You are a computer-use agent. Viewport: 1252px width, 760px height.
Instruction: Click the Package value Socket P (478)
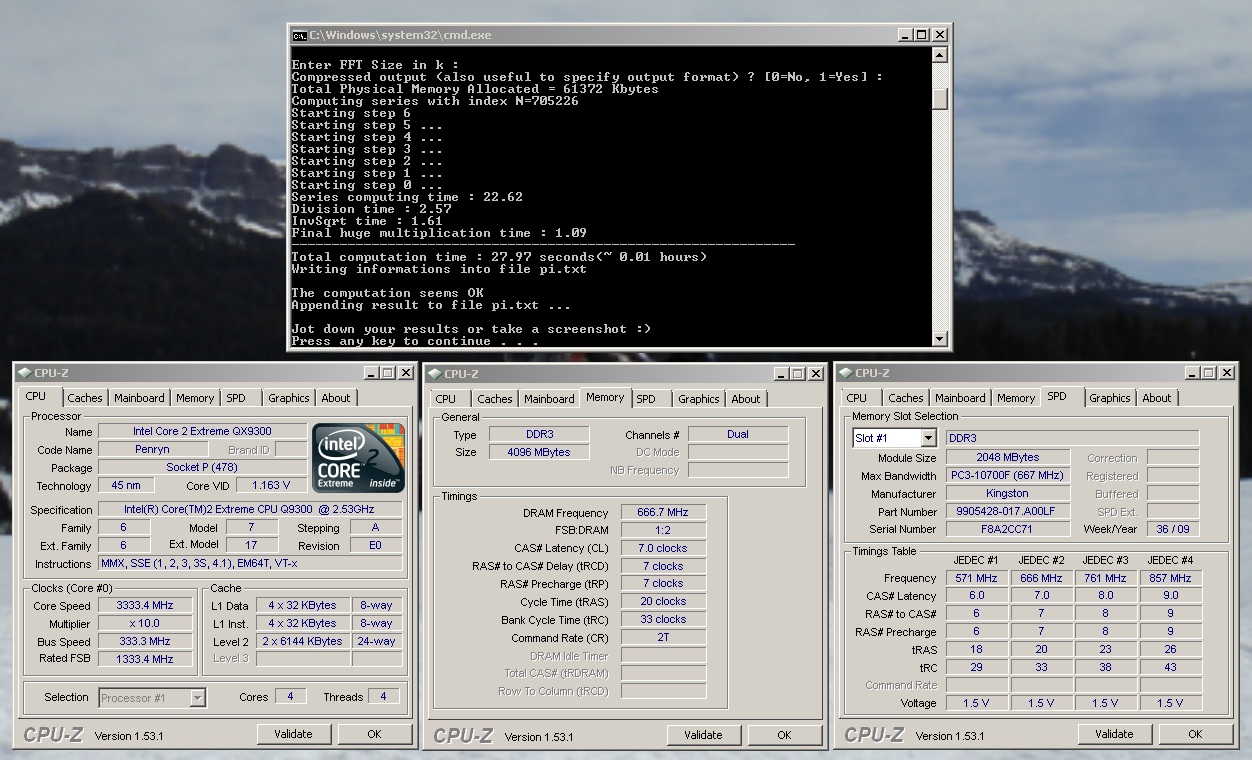[202, 468]
